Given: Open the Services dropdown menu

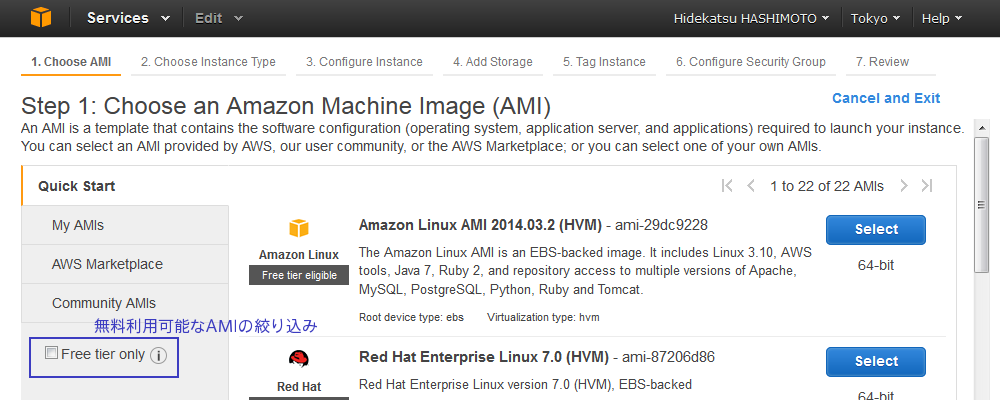Looking at the screenshot, I should click(128, 18).
